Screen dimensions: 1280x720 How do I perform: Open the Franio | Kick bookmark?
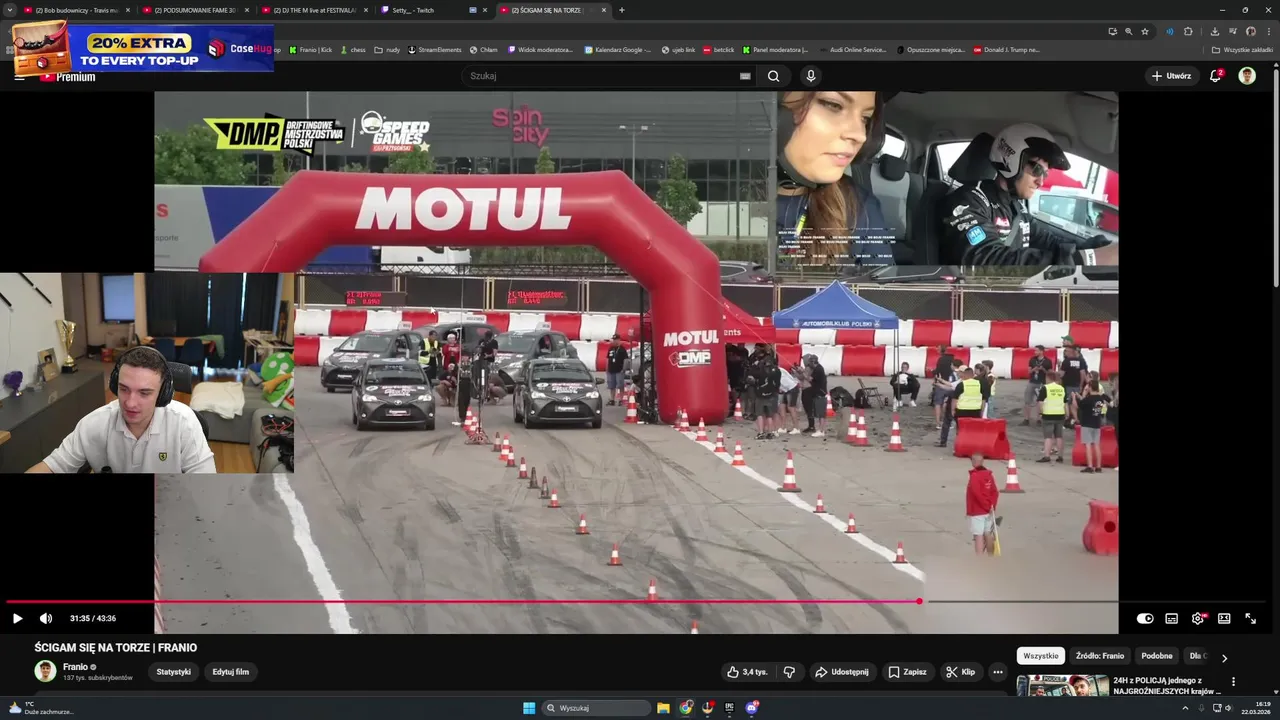(311, 49)
